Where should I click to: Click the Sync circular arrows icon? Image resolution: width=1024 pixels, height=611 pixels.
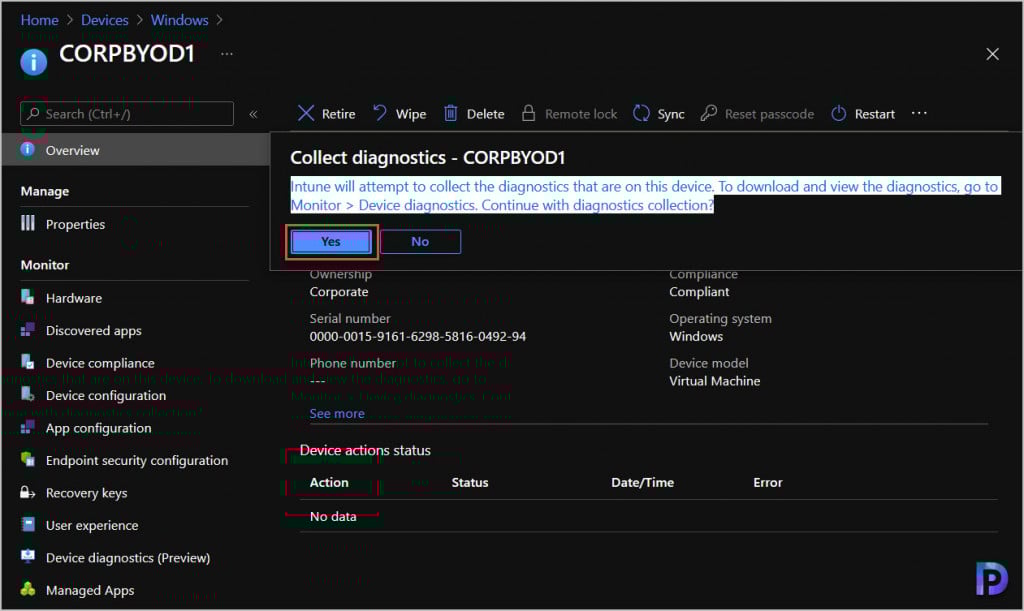[641, 114]
